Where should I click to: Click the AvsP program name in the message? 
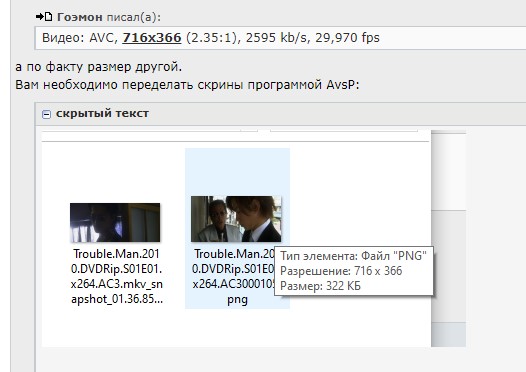point(343,85)
